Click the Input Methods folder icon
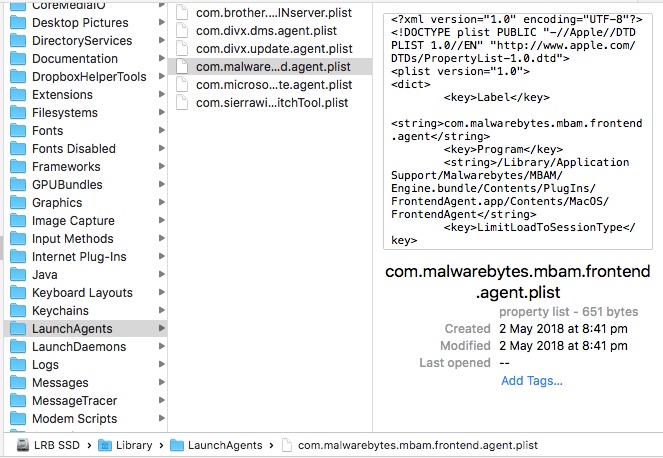663x458 pixels. click(18, 239)
